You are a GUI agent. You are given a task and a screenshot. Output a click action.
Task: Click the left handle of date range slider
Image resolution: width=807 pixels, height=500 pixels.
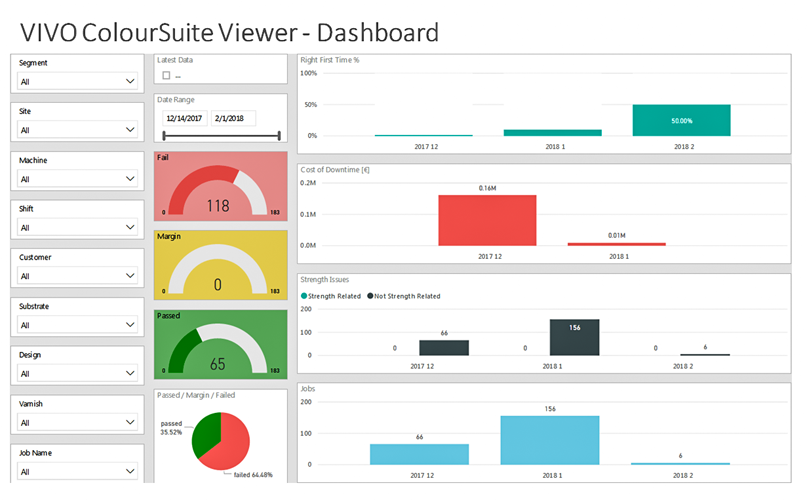click(164, 136)
